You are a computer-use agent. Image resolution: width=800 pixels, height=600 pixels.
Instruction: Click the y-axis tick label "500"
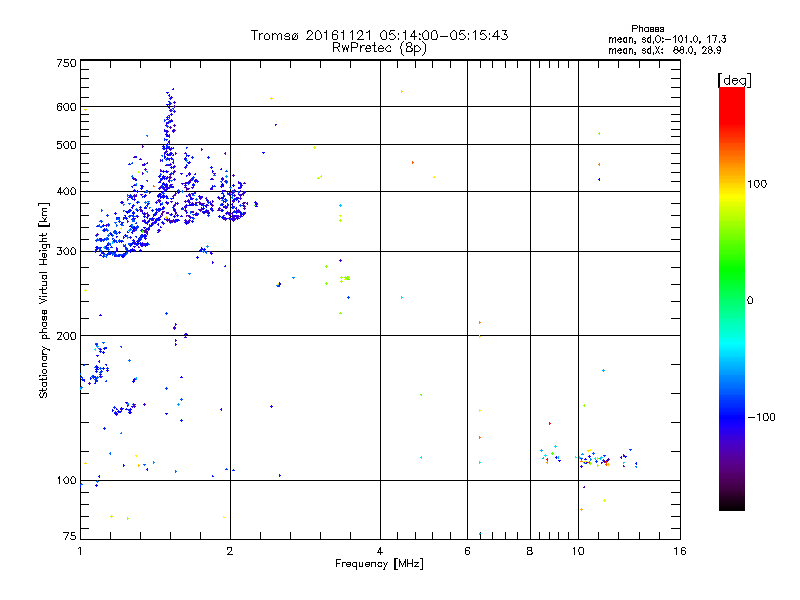point(66,145)
